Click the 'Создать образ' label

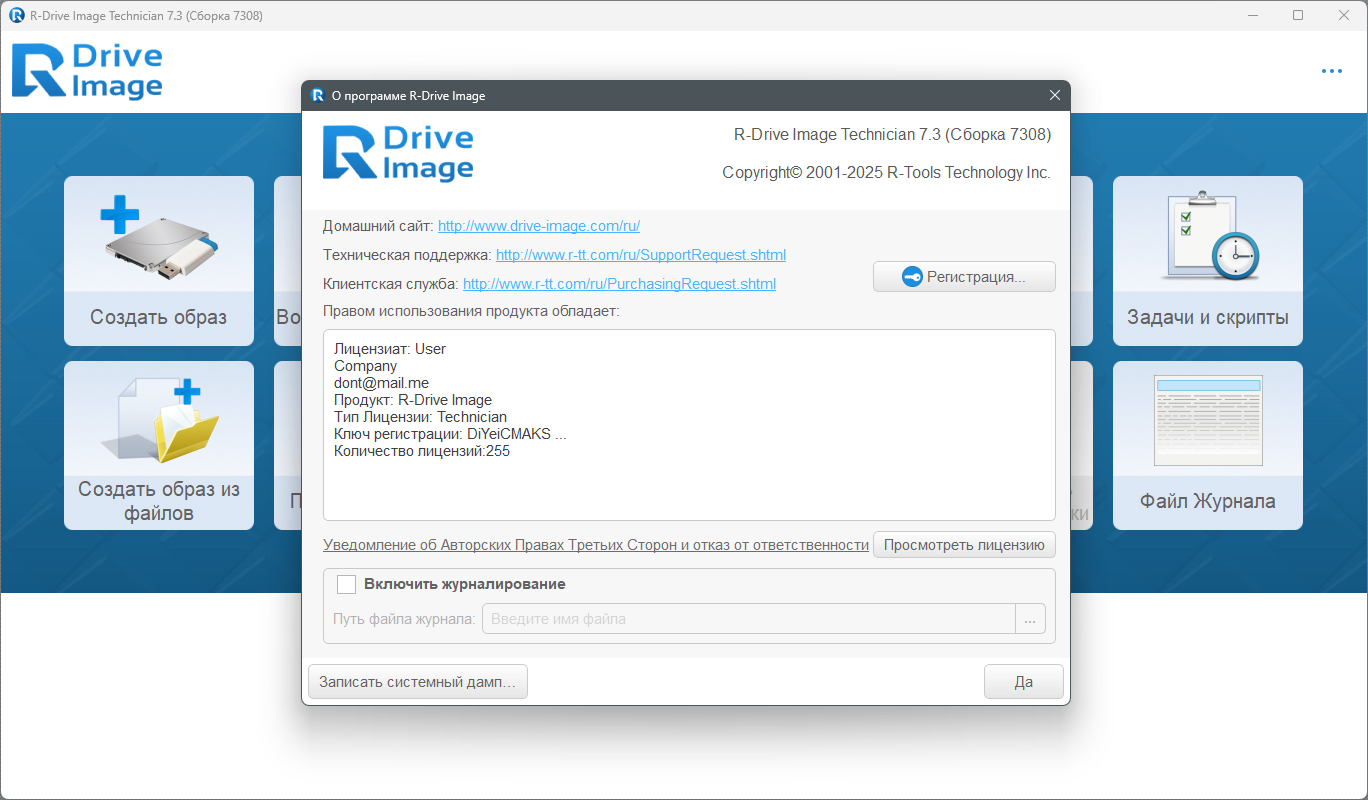159,317
